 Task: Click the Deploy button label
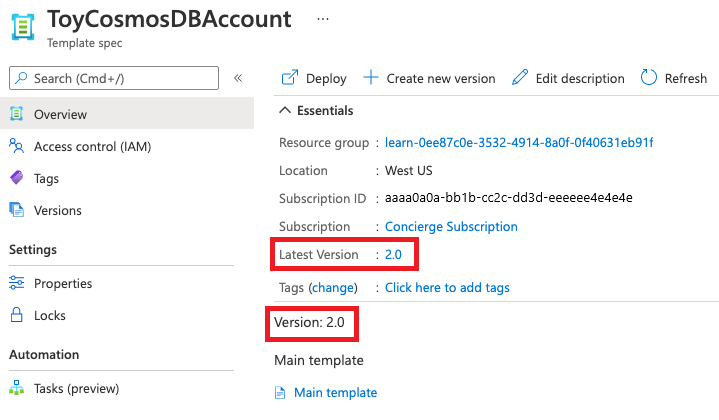point(326,79)
